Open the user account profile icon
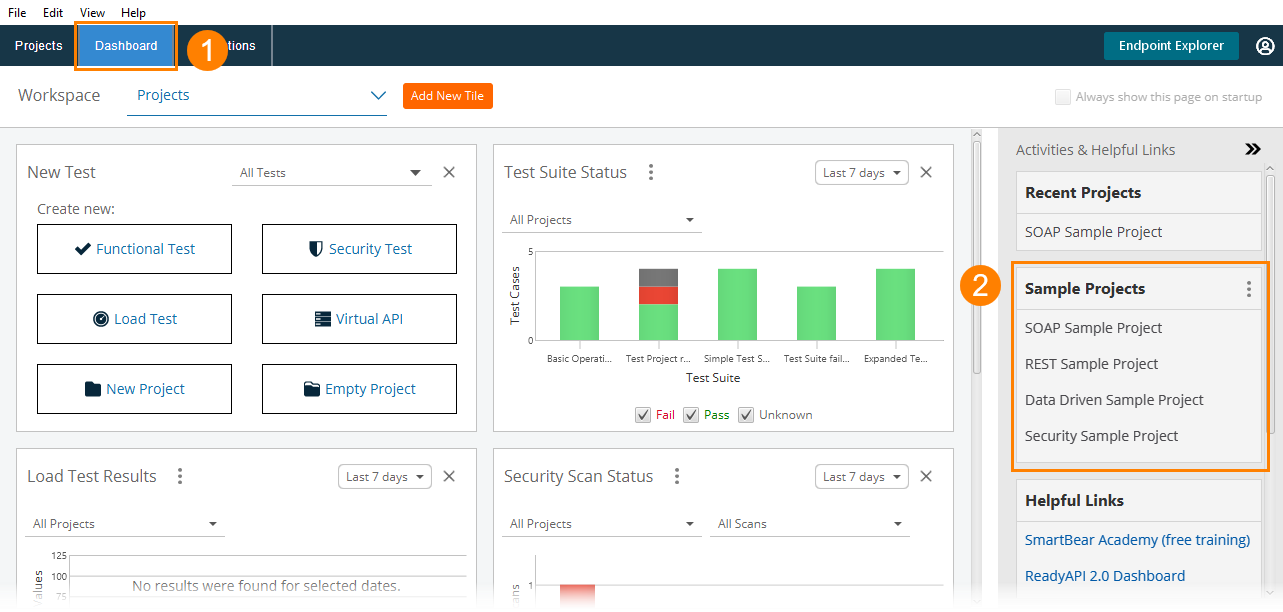This screenshot has width=1283, height=612. pos(1265,46)
